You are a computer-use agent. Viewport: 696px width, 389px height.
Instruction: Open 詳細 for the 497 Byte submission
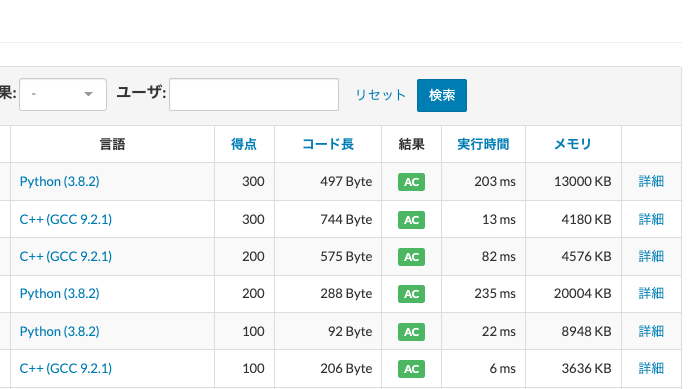click(x=651, y=181)
